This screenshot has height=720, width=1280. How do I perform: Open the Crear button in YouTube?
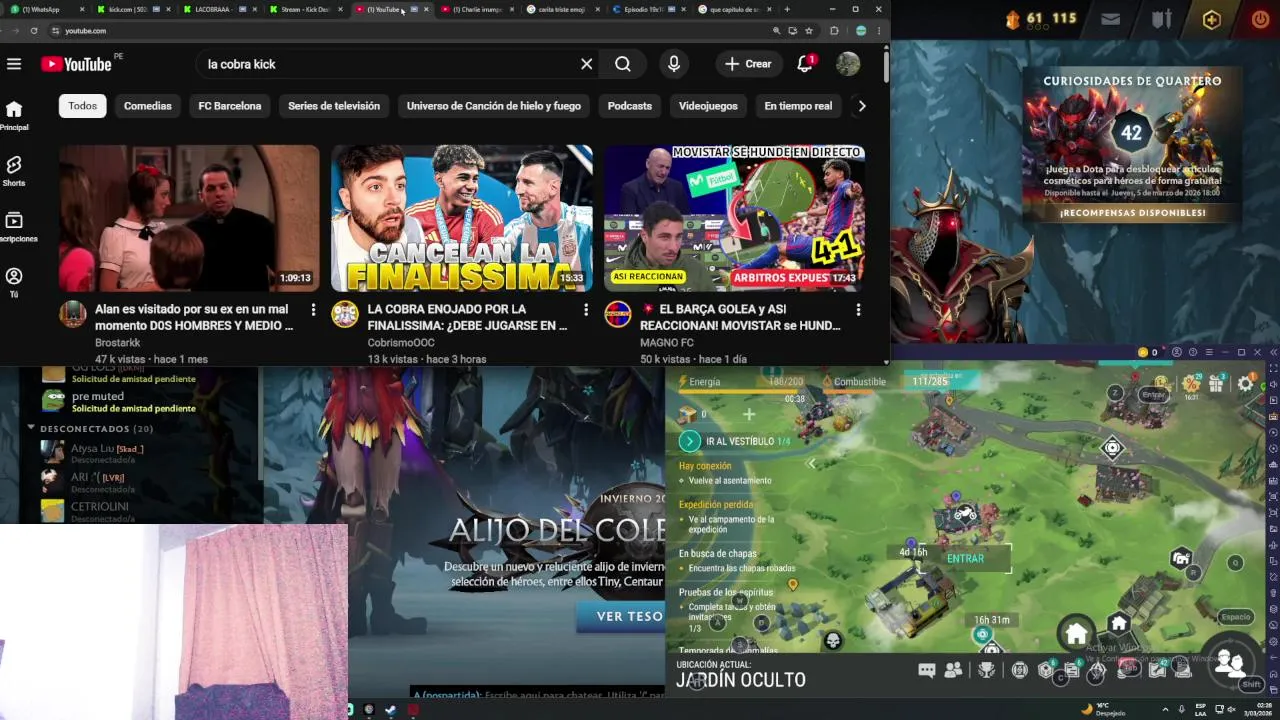tap(749, 64)
